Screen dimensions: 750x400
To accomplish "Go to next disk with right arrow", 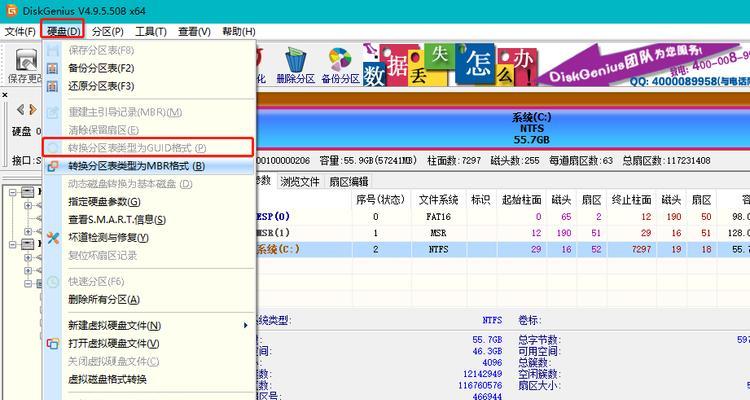I will point(33,110).
